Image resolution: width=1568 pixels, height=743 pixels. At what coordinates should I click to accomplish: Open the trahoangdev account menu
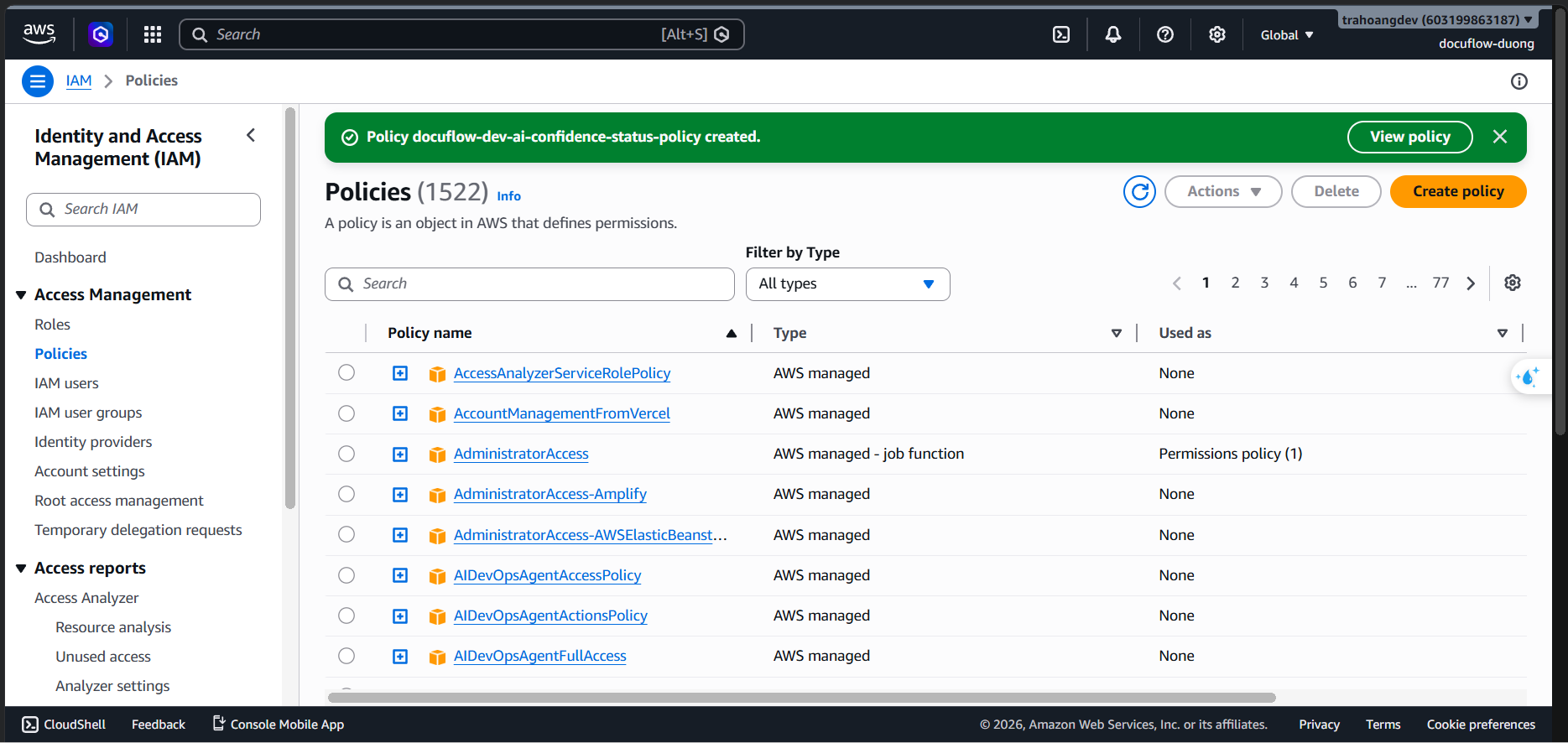click(x=1437, y=19)
